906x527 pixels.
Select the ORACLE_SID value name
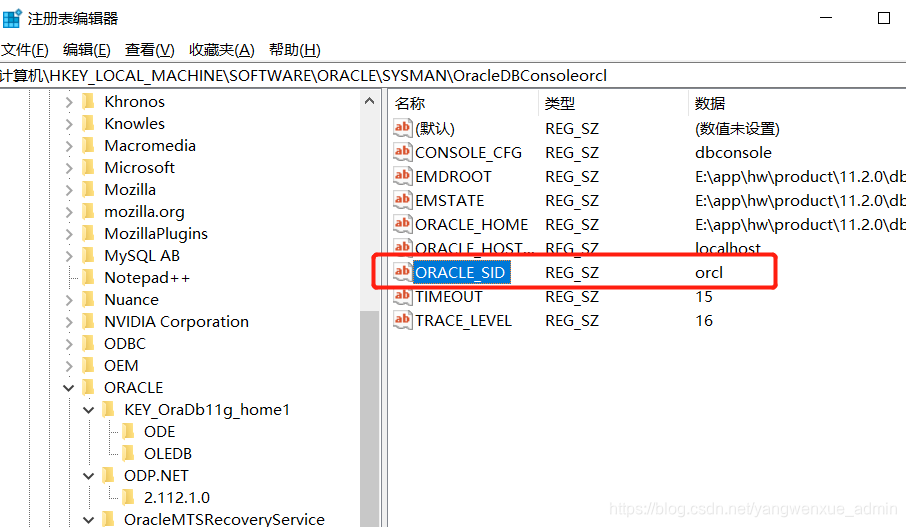[461, 273]
